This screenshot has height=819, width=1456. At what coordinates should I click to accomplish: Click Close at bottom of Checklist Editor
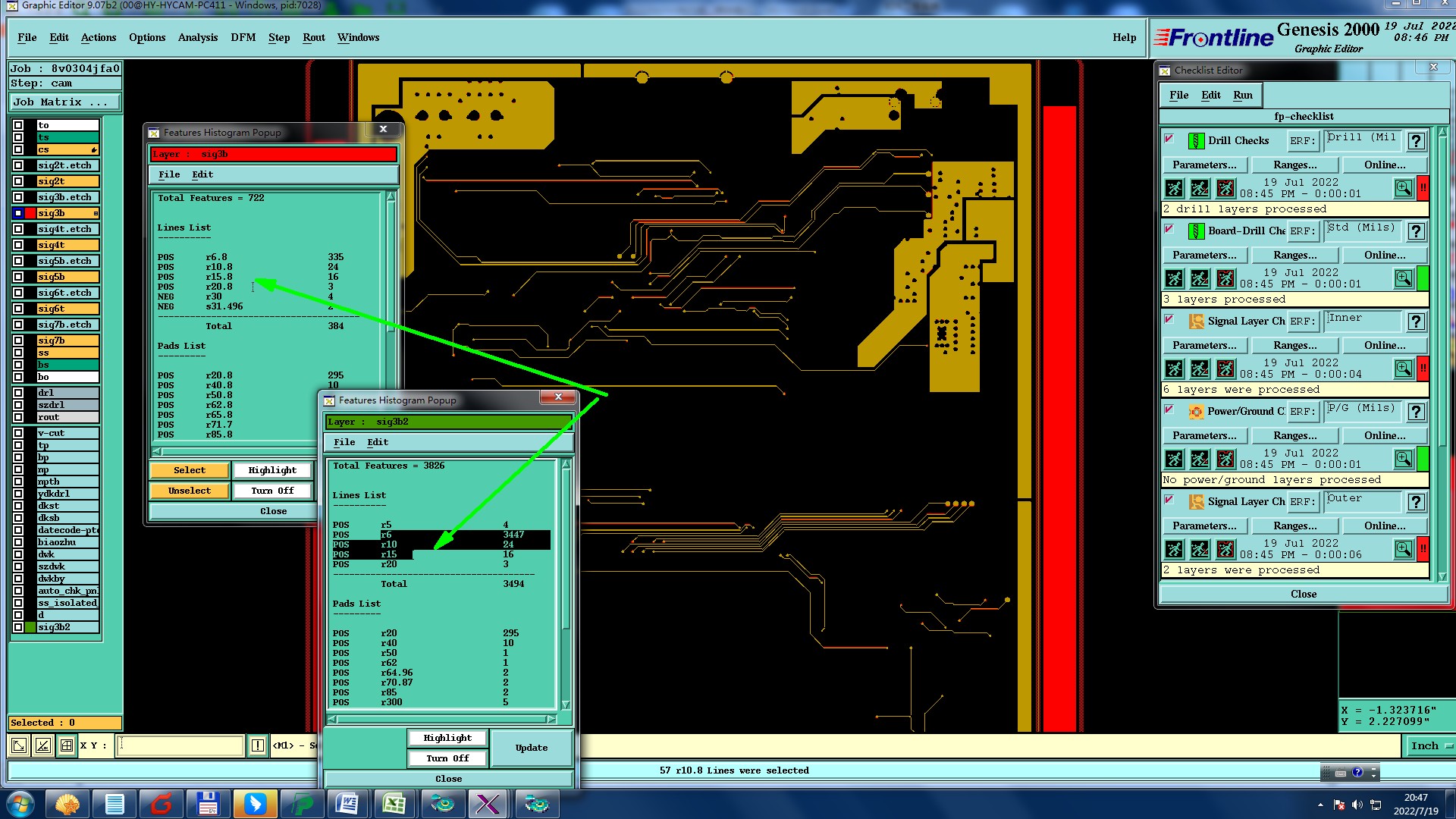(1303, 594)
